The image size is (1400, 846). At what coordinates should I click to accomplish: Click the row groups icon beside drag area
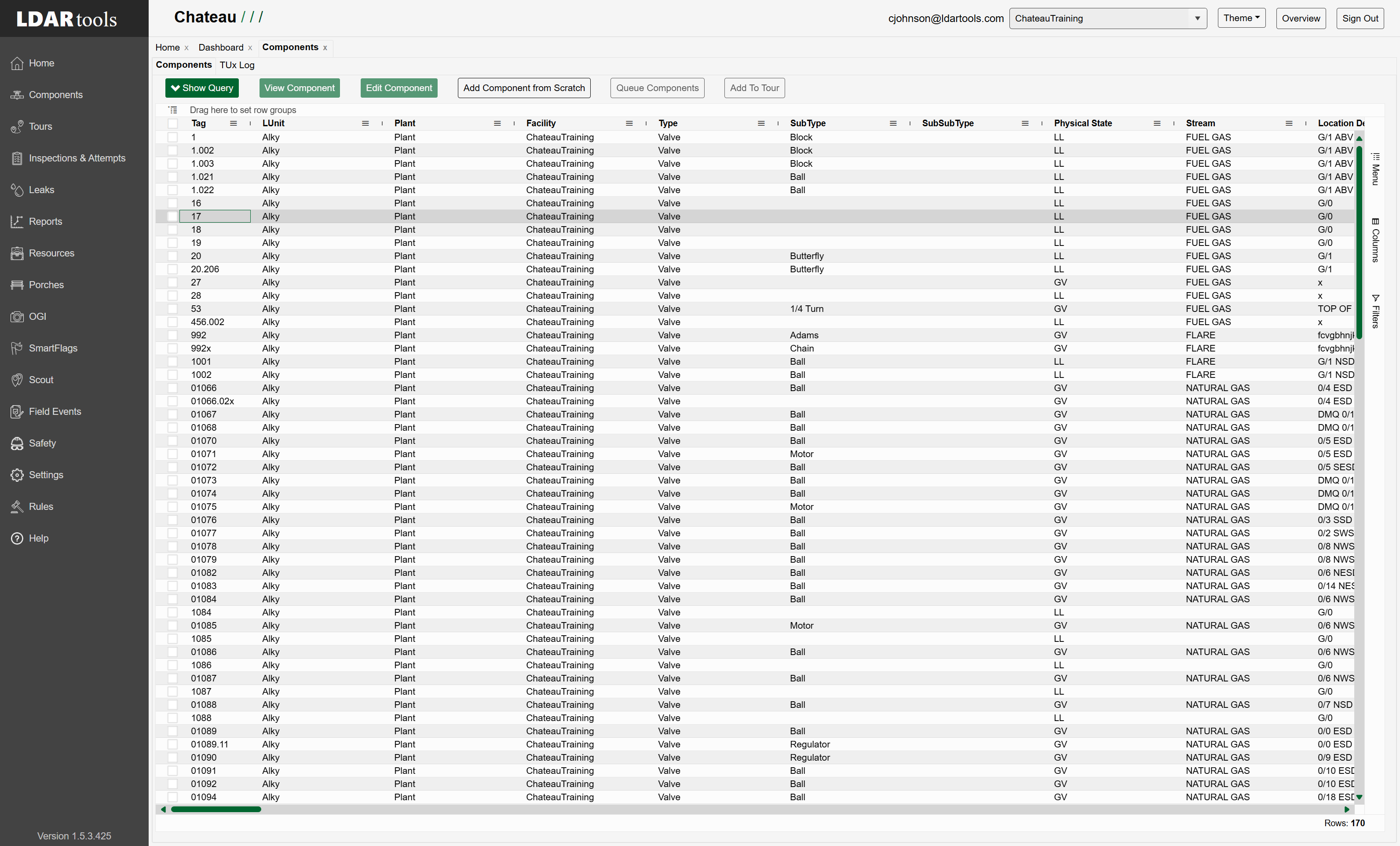(173, 110)
